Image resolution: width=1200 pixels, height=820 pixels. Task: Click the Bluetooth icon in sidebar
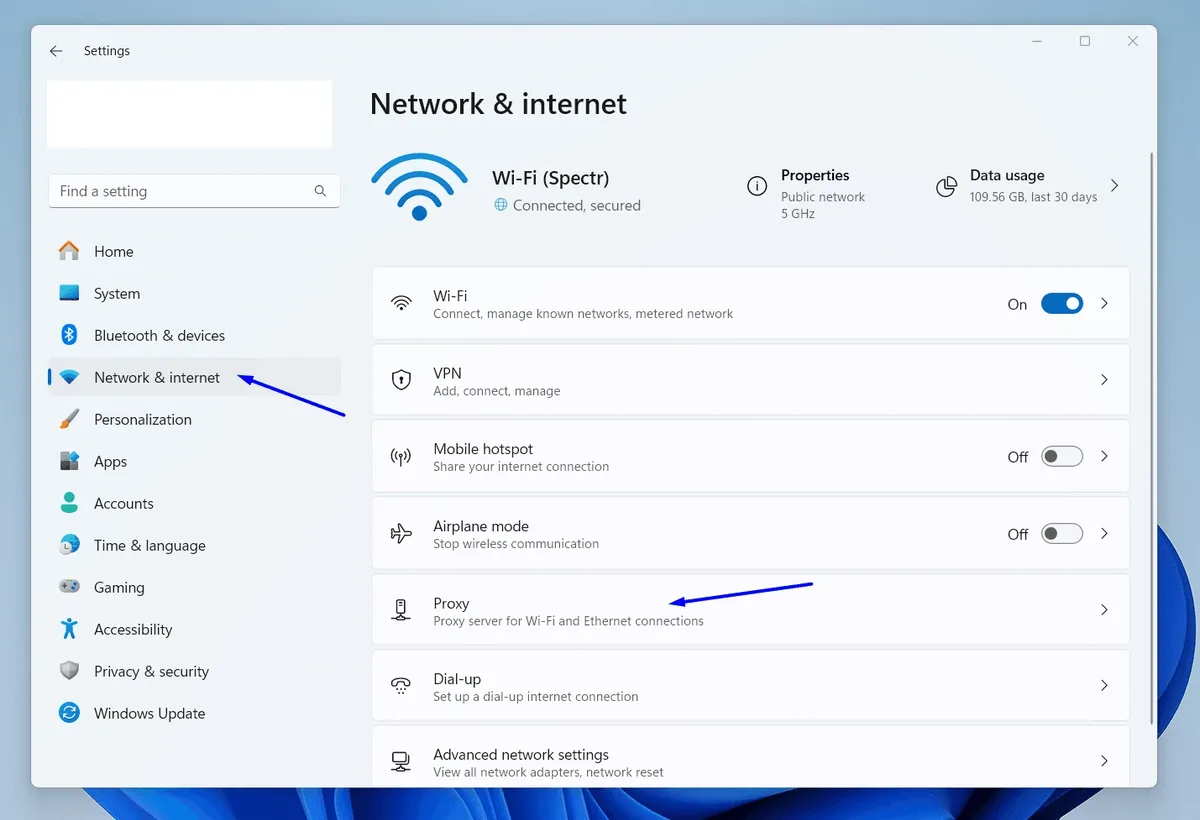point(69,335)
